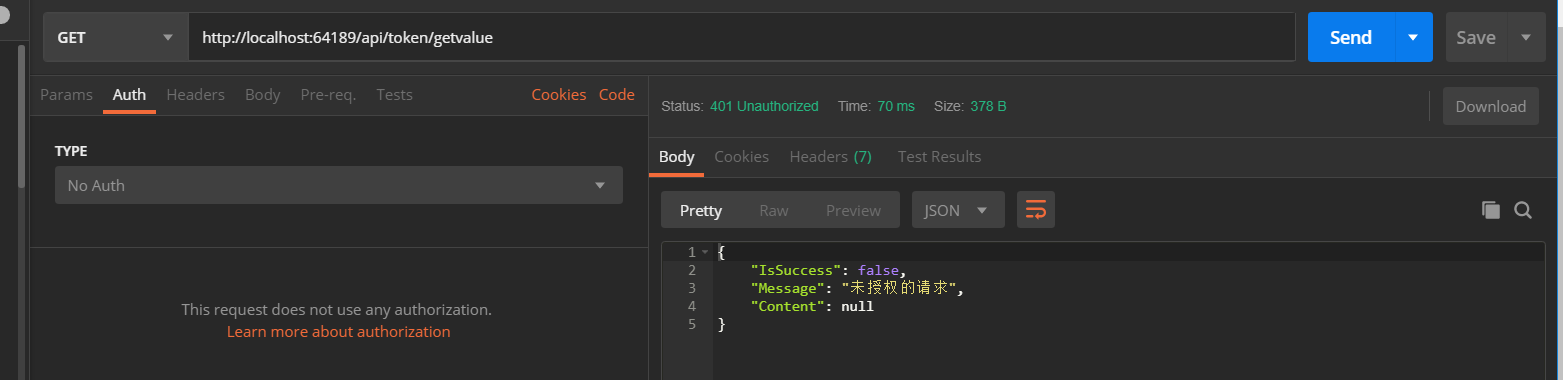Switch to the Test Results tab

click(939, 156)
